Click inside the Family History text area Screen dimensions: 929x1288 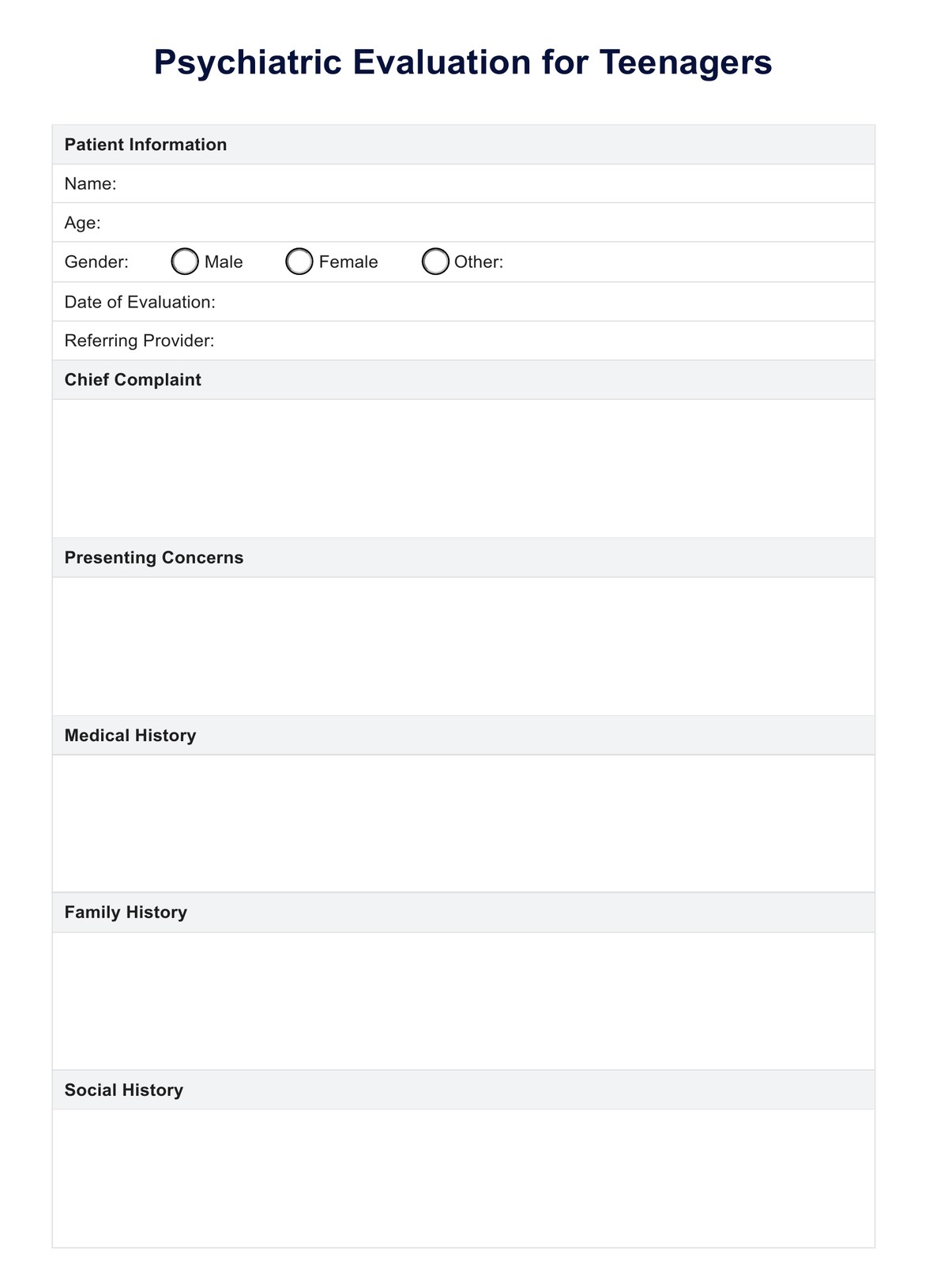(464, 1001)
